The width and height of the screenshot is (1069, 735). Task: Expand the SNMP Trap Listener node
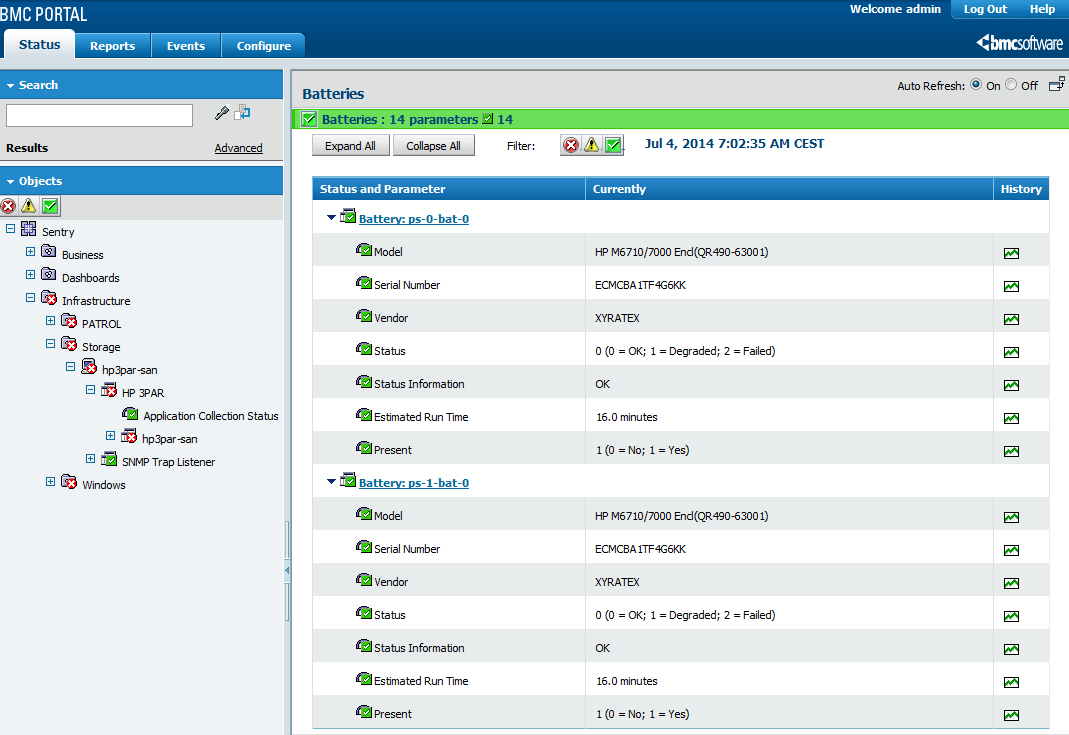click(90, 459)
